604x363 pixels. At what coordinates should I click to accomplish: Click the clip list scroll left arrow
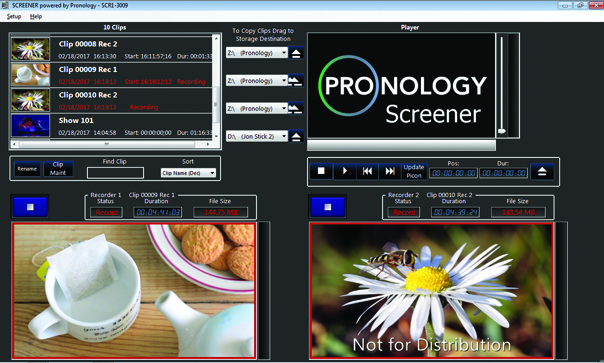click(x=14, y=144)
